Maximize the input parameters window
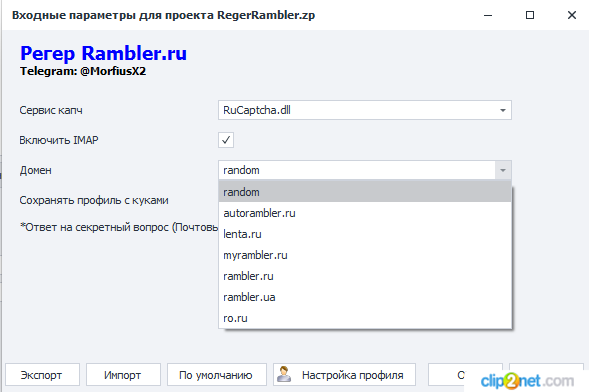 coord(530,15)
